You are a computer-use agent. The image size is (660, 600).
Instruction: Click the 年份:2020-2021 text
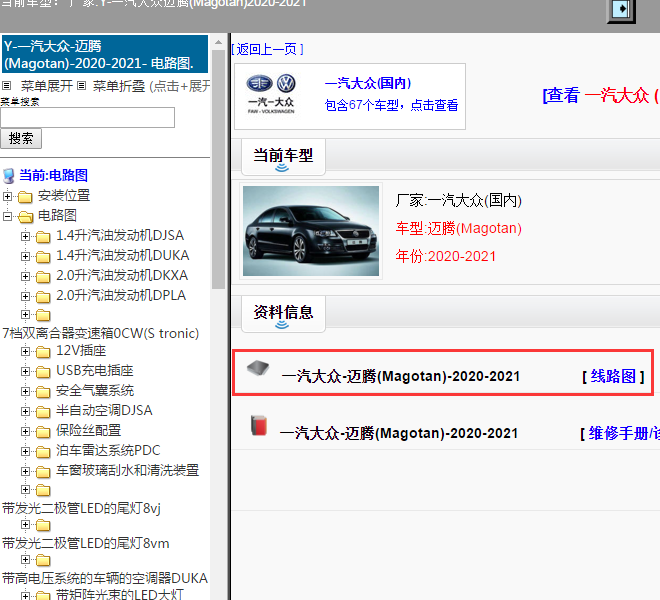(445, 256)
